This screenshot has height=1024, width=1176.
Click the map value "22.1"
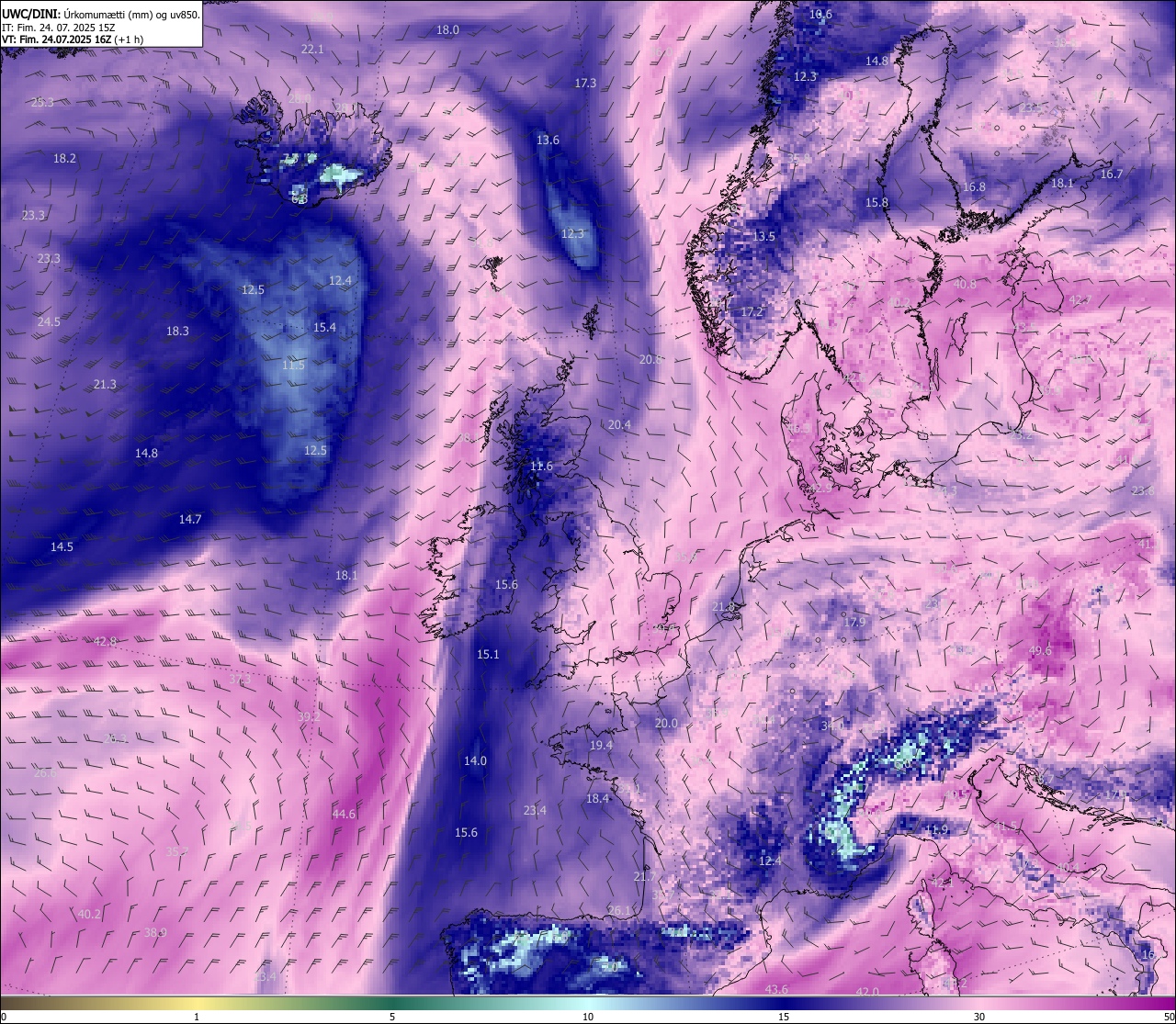(x=312, y=49)
